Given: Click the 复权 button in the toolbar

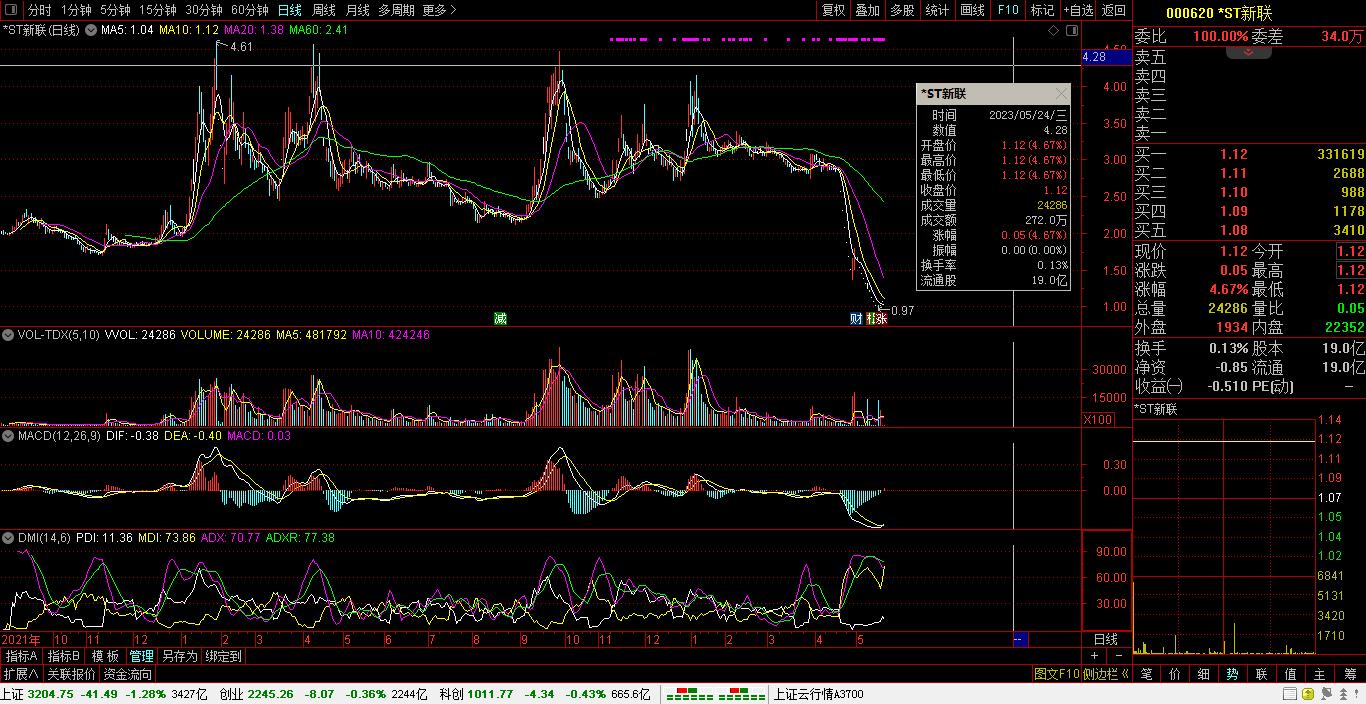Looking at the screenshot, I should point(833,10).
